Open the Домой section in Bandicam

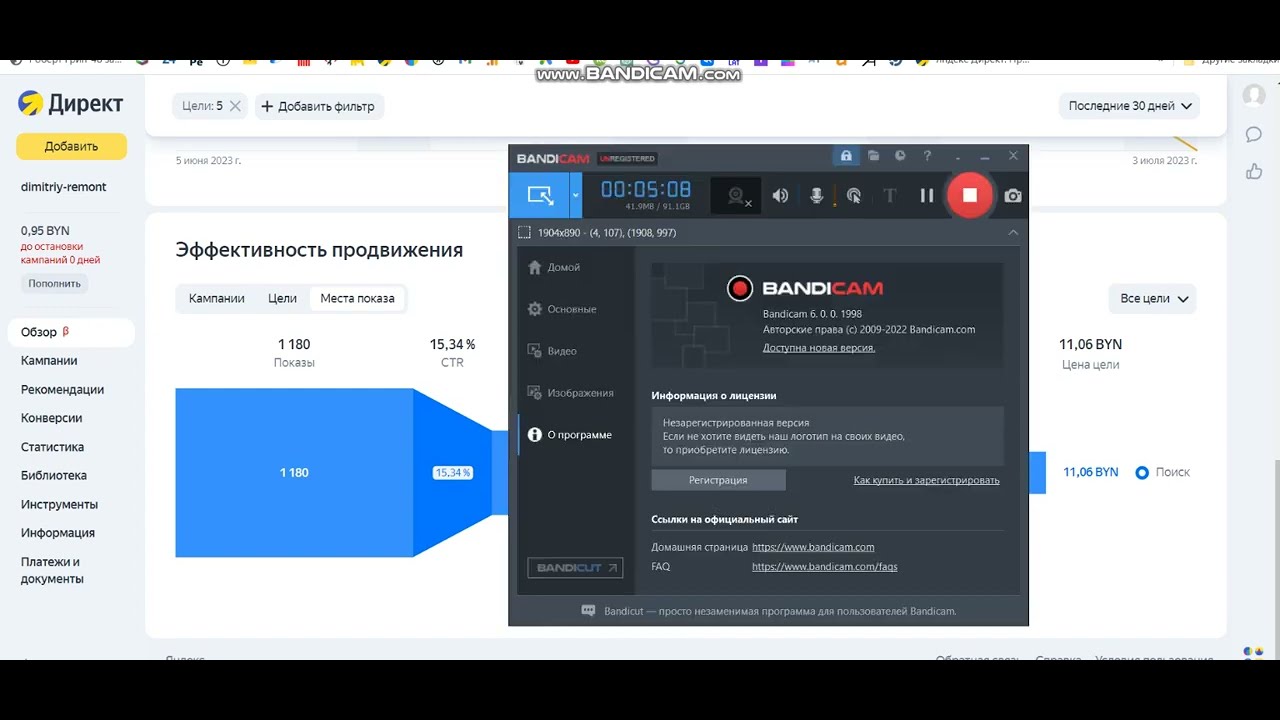[564, 267]
